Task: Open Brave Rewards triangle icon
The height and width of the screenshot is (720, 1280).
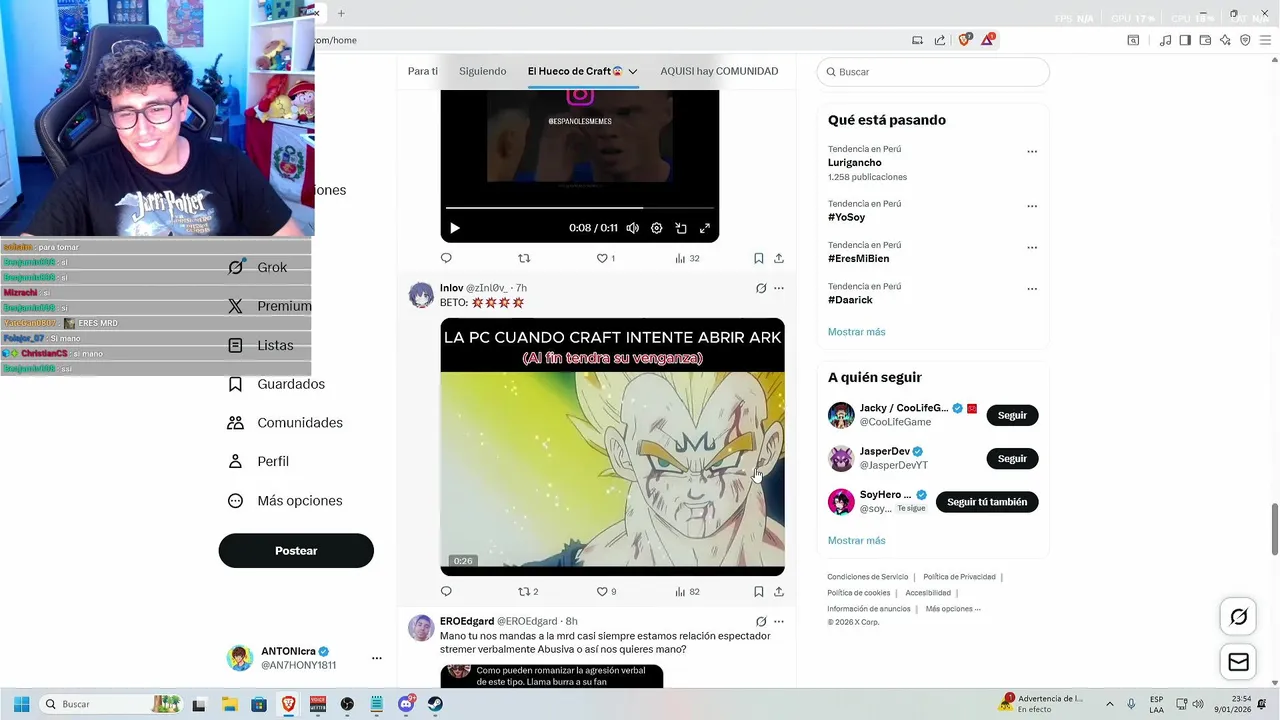Action: (988, 40)
